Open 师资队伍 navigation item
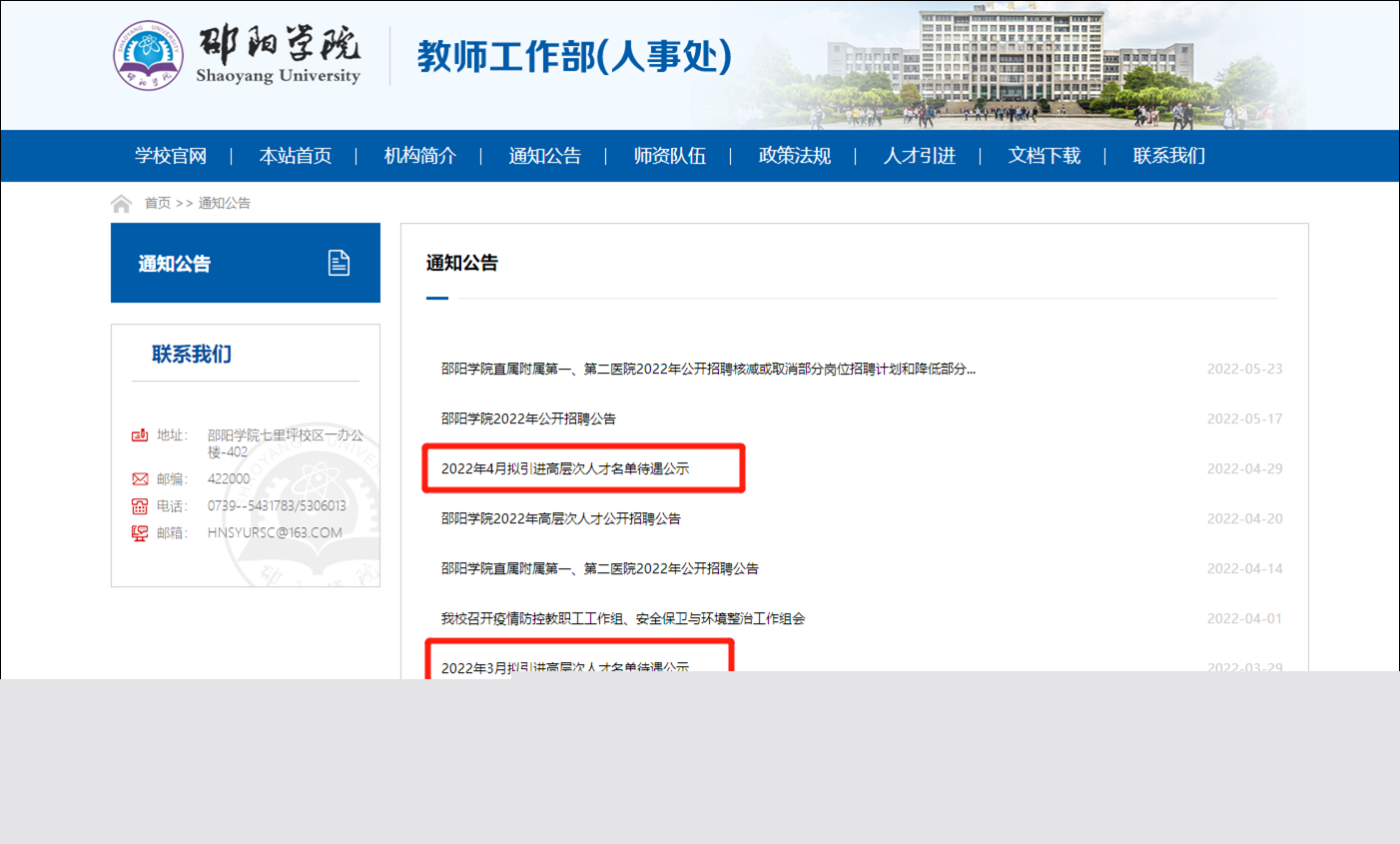The image size is (1400, 844). 669,156
